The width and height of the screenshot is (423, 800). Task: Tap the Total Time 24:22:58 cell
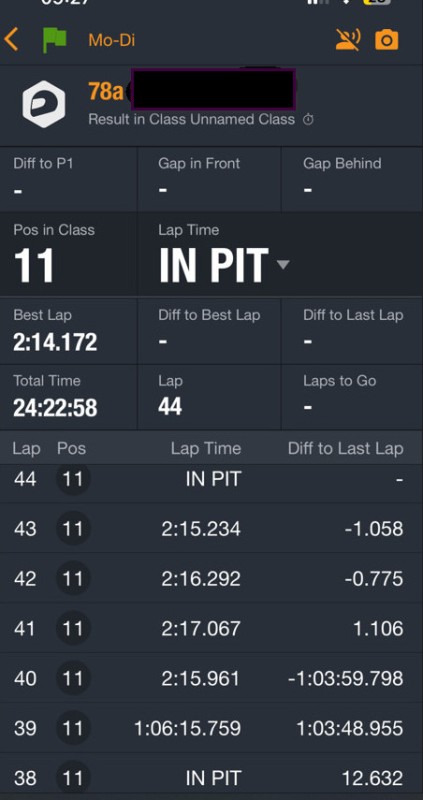[68, 397]
